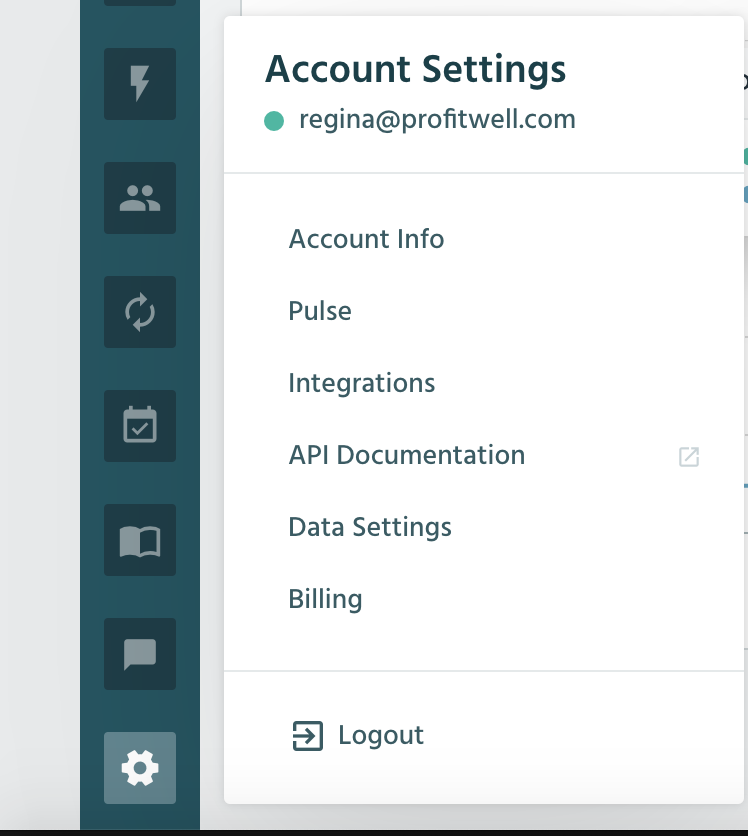Click the settings gear sidebar icon
Image resolution: width=748 pixels, height=836 pixels.
(x=140, y=768)
